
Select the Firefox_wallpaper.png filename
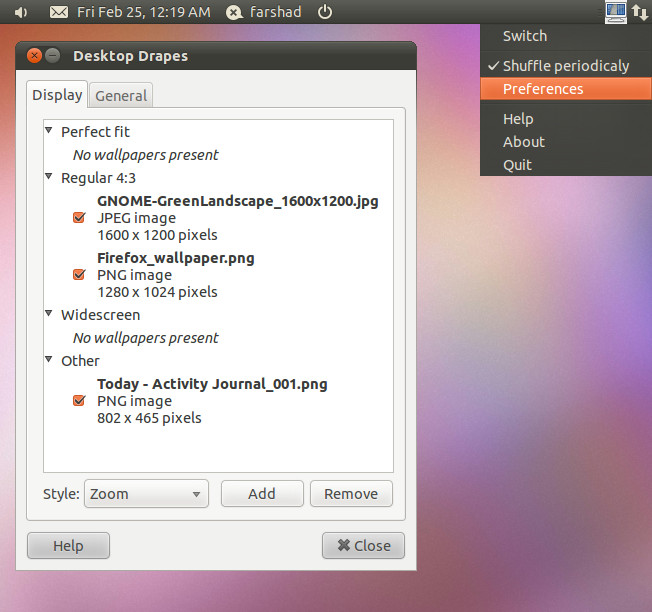coord(176,258)
